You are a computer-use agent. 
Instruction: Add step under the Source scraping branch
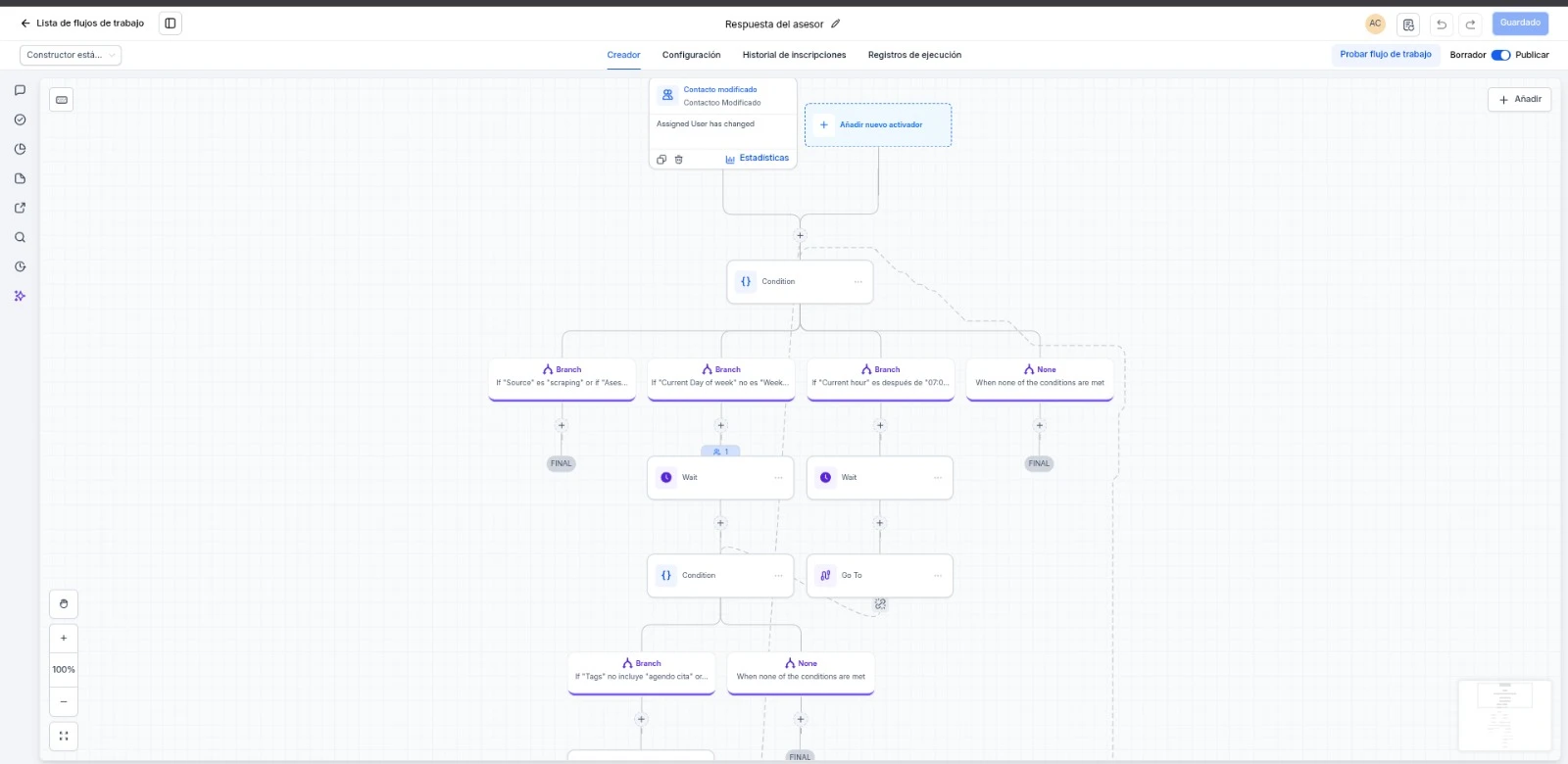point(562,425)
